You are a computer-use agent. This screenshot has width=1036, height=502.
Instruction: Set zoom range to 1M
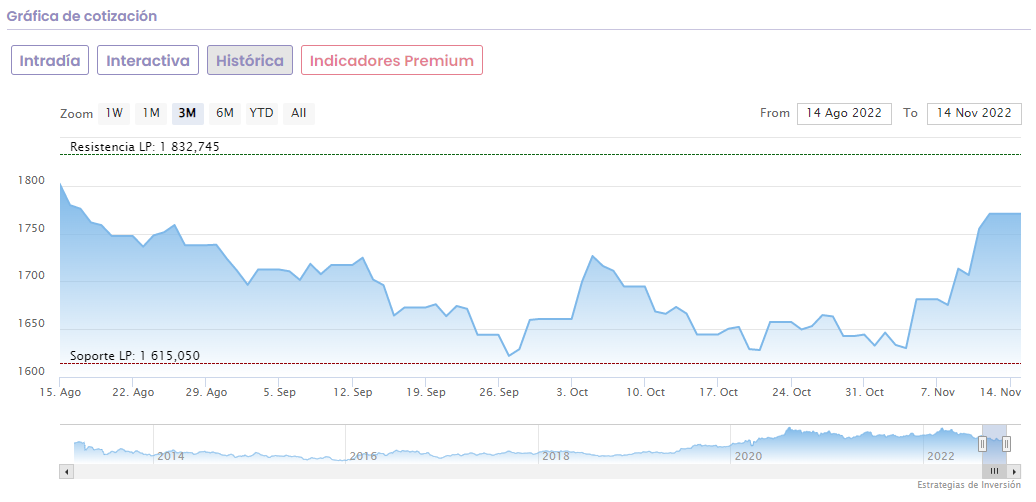[x=151, y=113]
